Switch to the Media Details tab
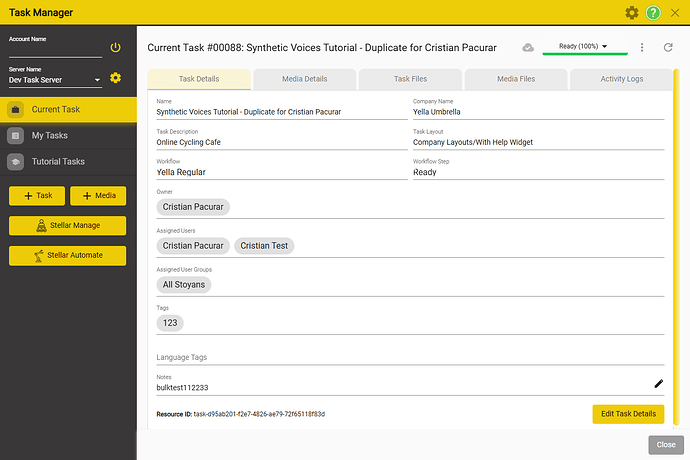The width and height of the screenshot is (690, 460). click(305, 79)
